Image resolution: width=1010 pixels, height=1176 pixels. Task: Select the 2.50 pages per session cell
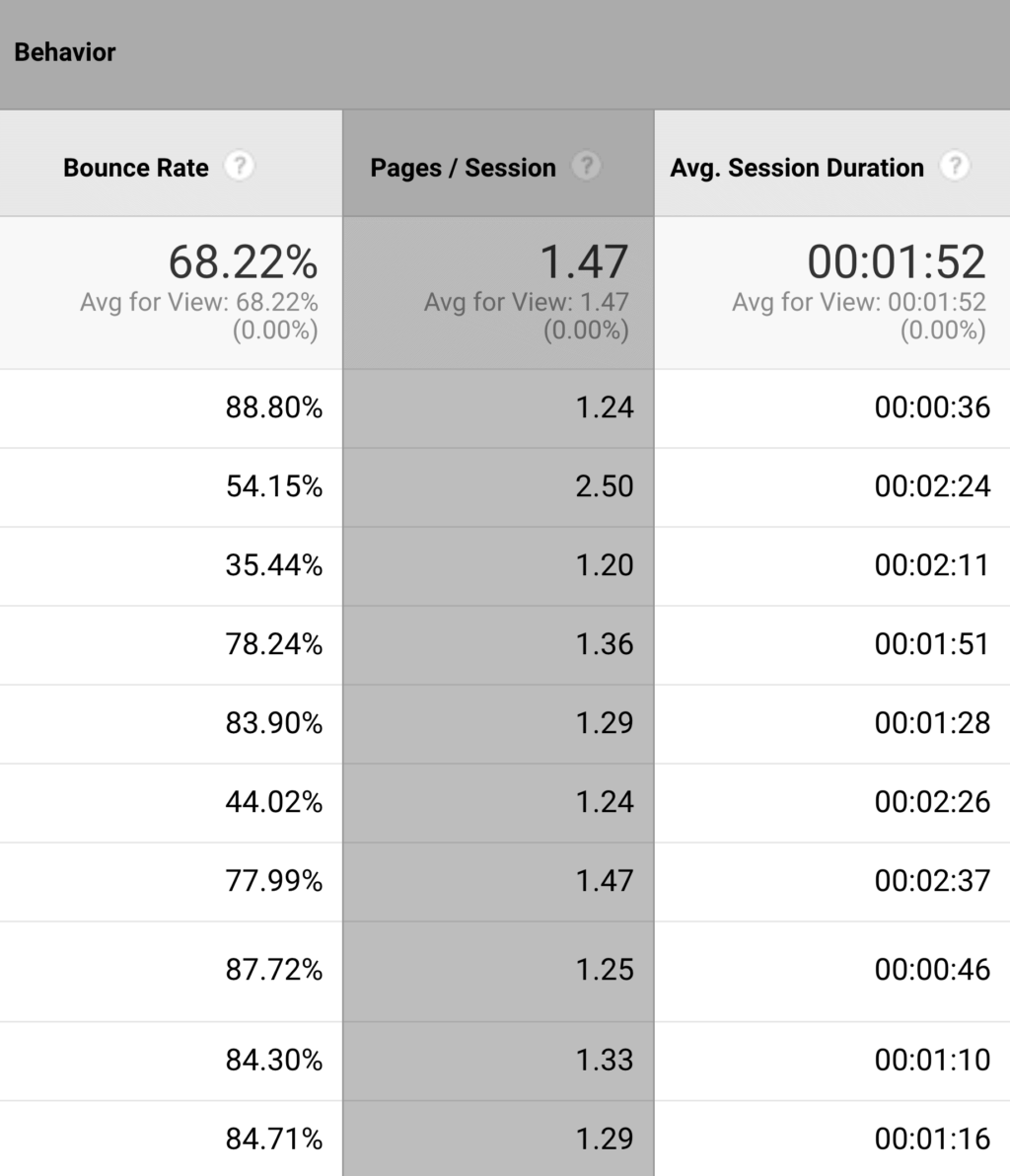604,486
